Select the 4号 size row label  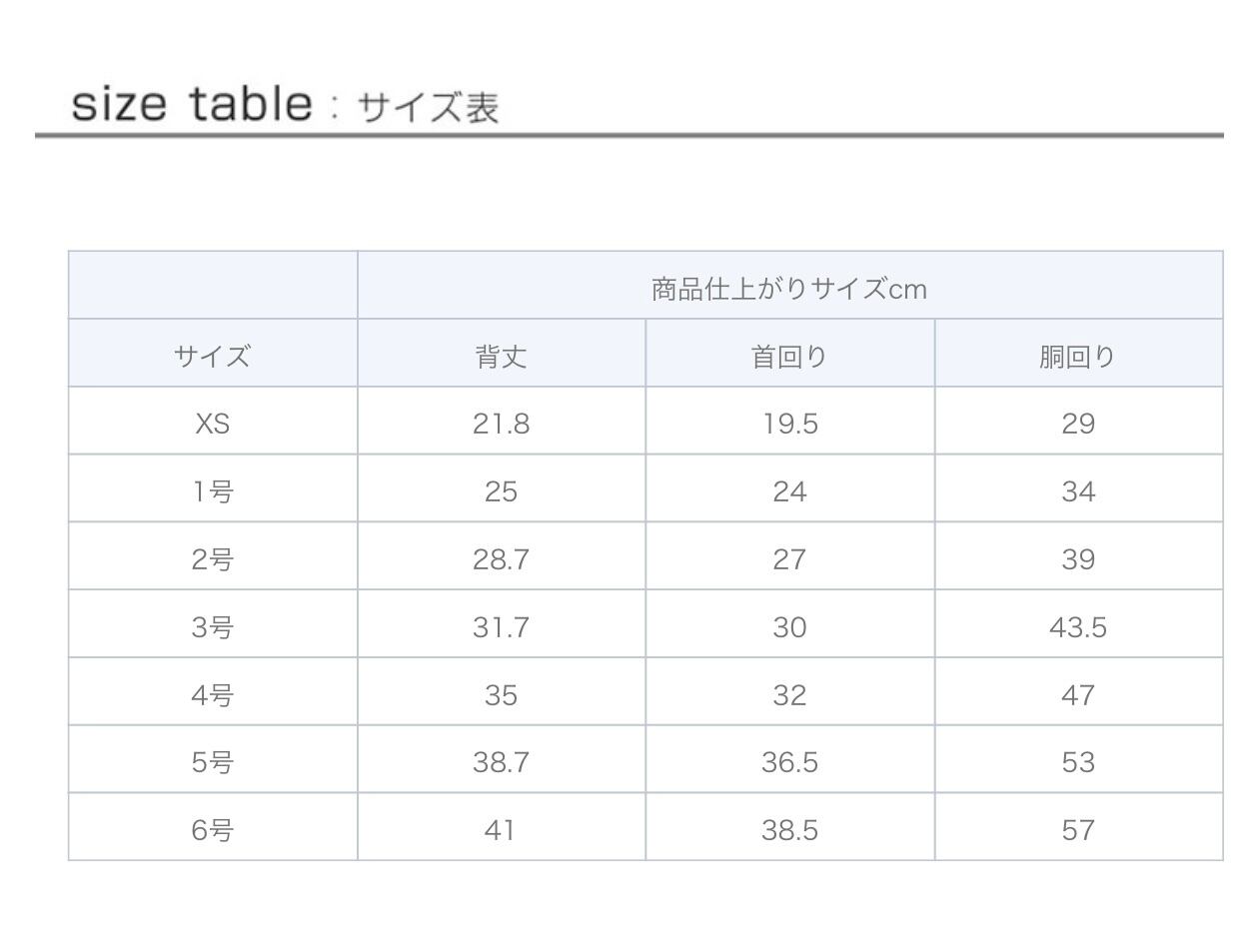point(212,695)
